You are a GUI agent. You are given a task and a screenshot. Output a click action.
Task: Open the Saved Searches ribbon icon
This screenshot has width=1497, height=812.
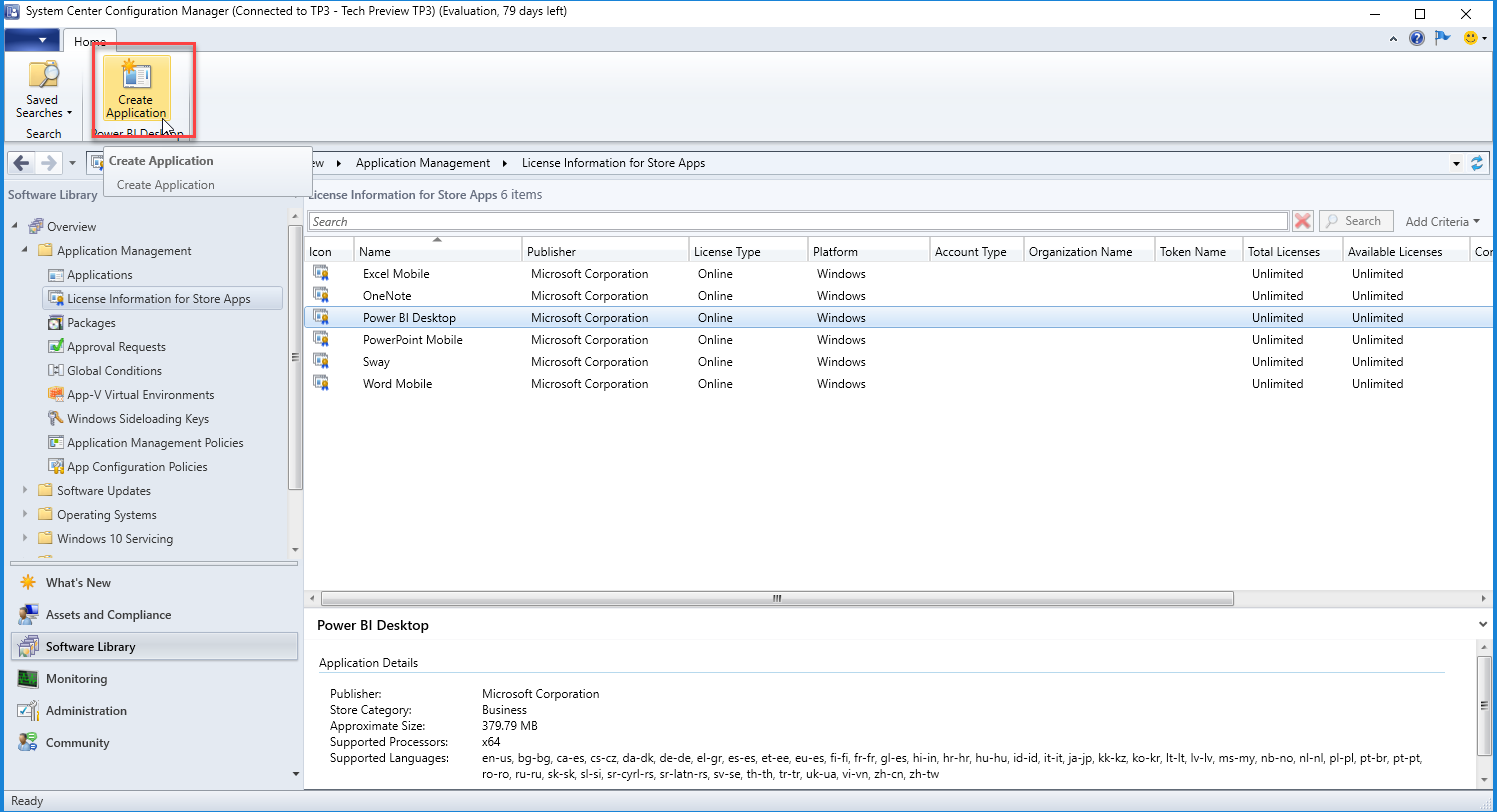pyautogui.click(x=43, y=89)
